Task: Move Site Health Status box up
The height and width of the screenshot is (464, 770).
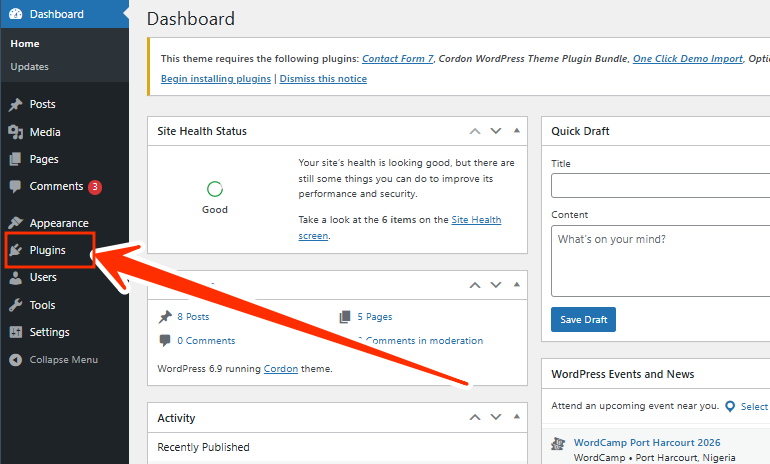Action: [x=475, y=131]
